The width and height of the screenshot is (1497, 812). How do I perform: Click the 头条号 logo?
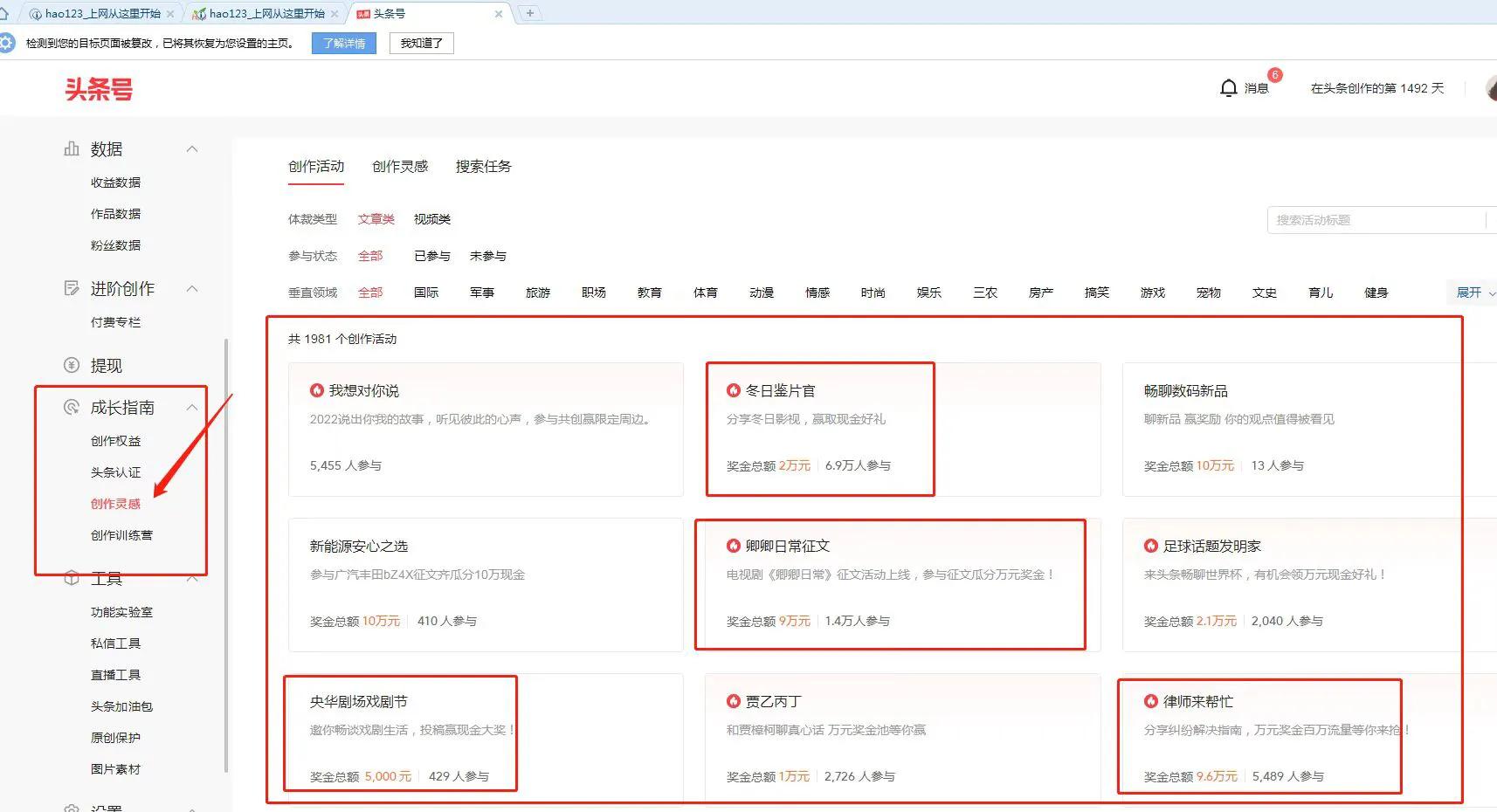pos(99,88)
